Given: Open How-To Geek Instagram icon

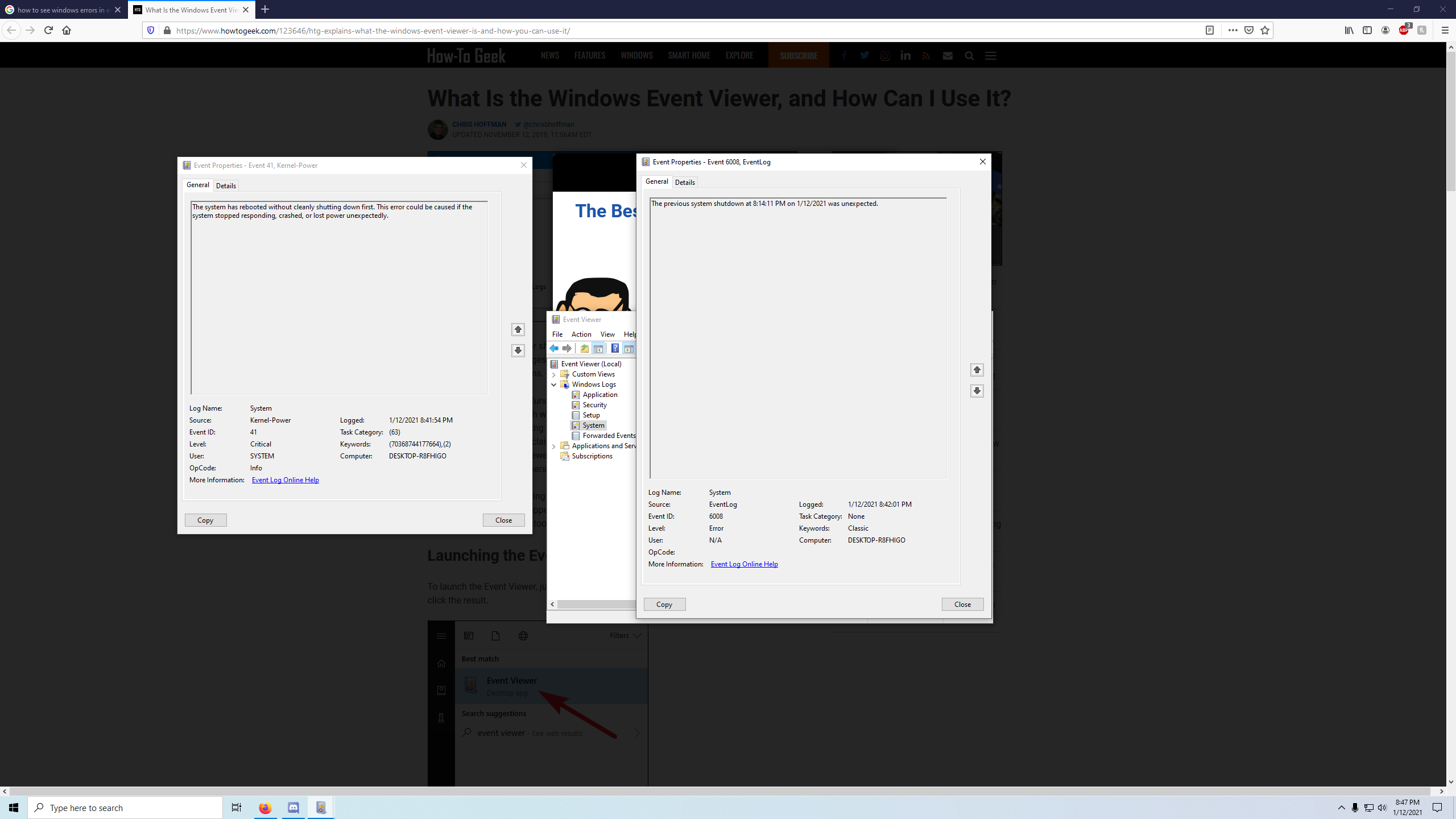Looking at the screenshot, I should pos(885,55).
